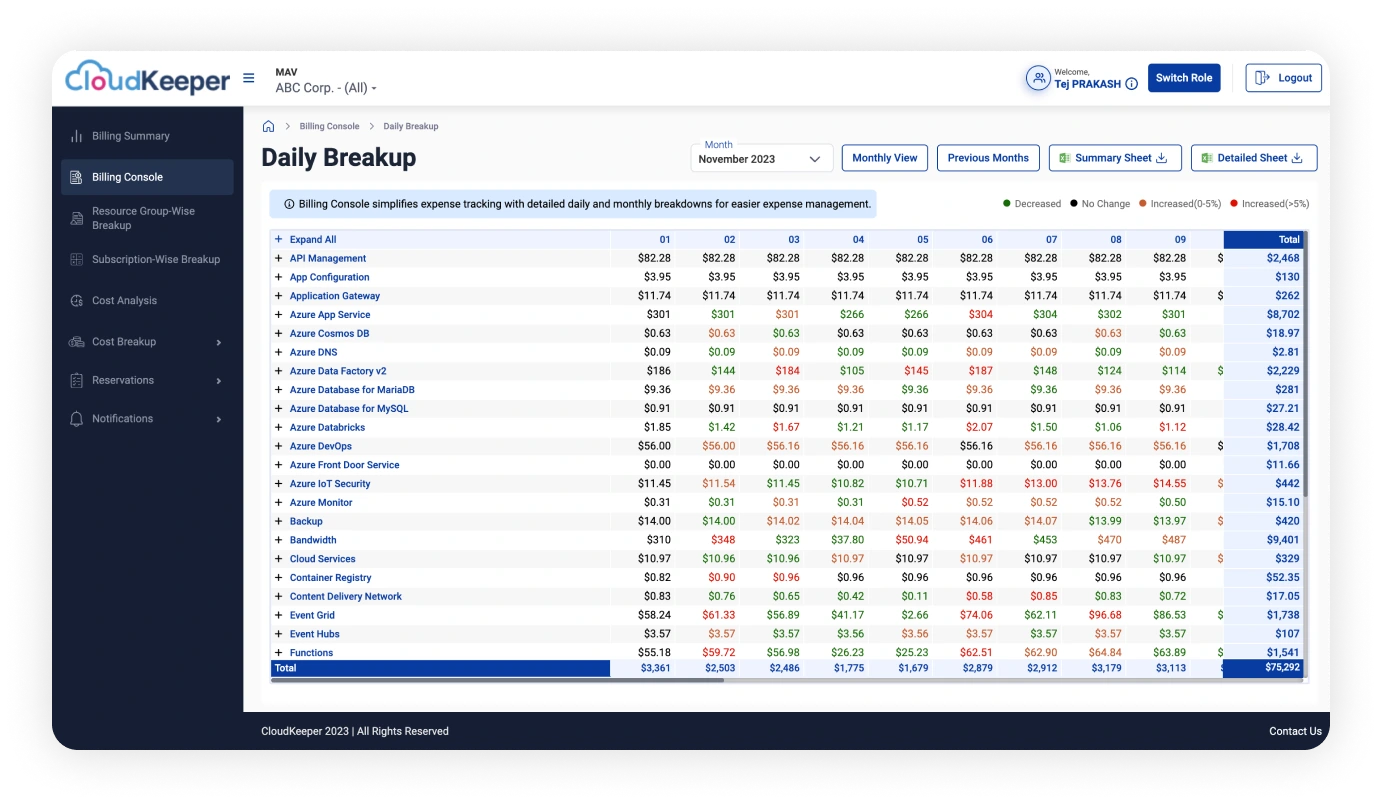
Task: Click the Increased(>5%) red legend dot
Action: coord(1233,204)
